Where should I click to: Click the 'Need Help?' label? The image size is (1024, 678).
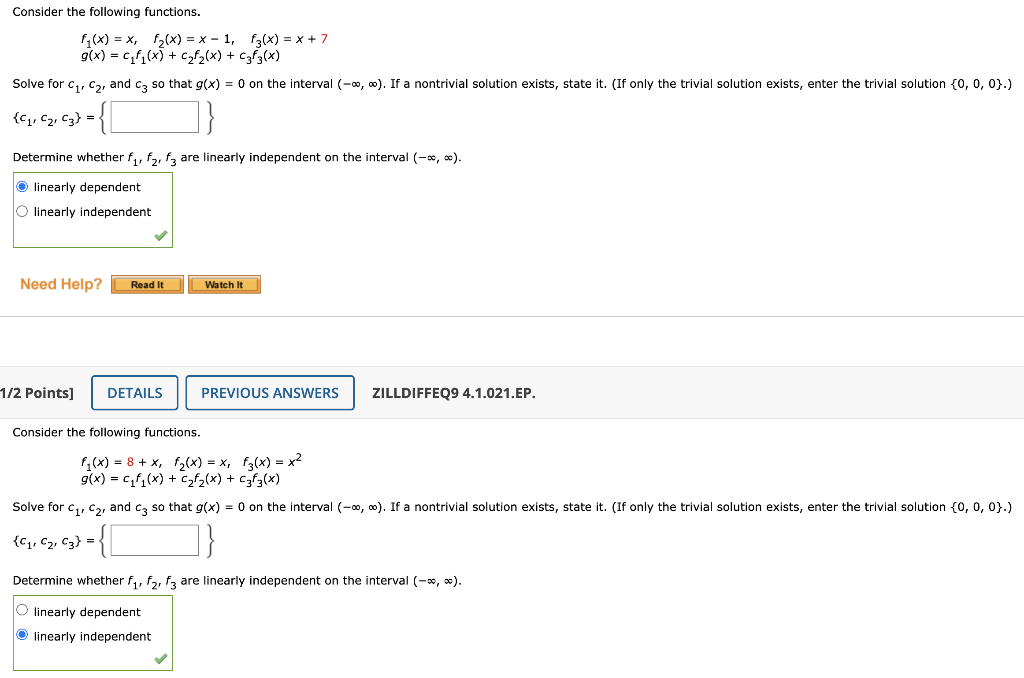[60, 284]
